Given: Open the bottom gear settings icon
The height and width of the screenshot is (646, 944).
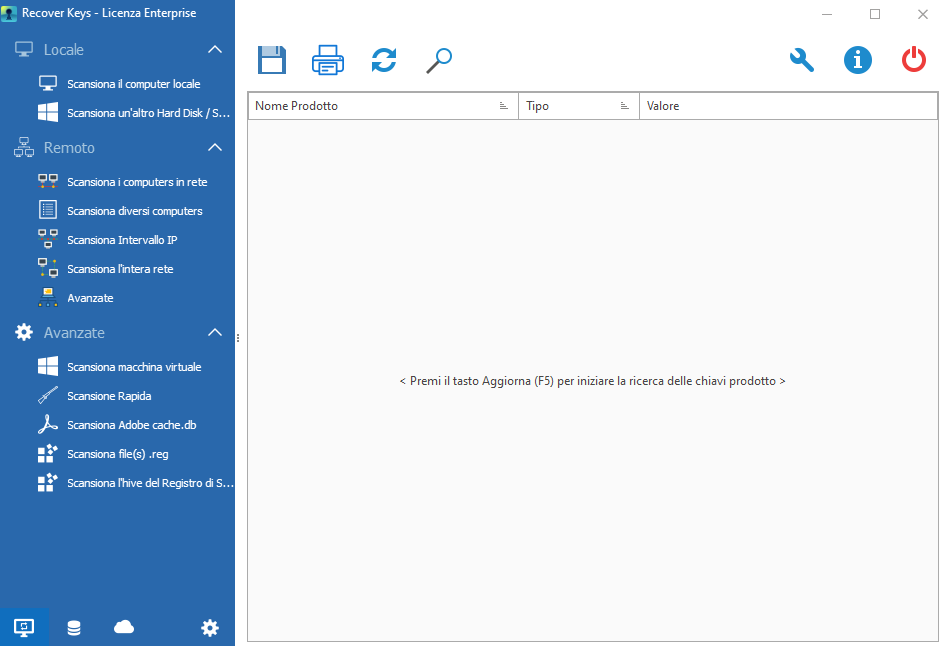Looking at the screenshot, I should point(210,627).
